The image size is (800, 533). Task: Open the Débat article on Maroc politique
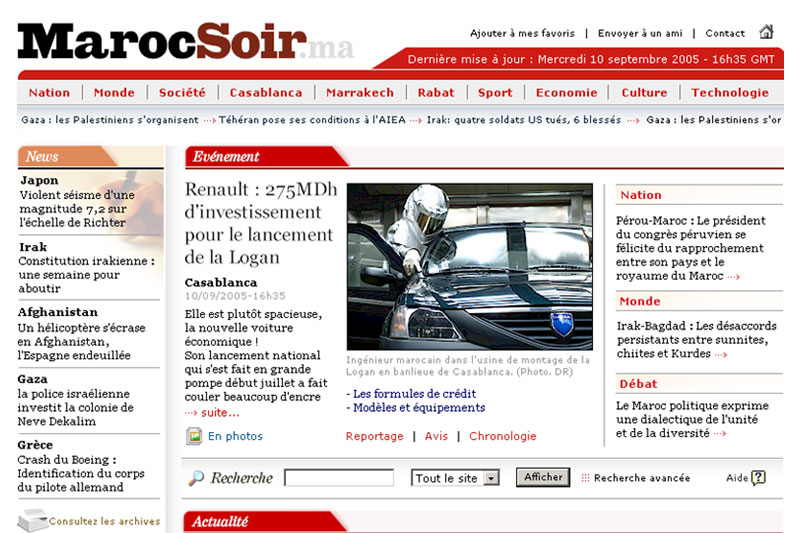692,420
